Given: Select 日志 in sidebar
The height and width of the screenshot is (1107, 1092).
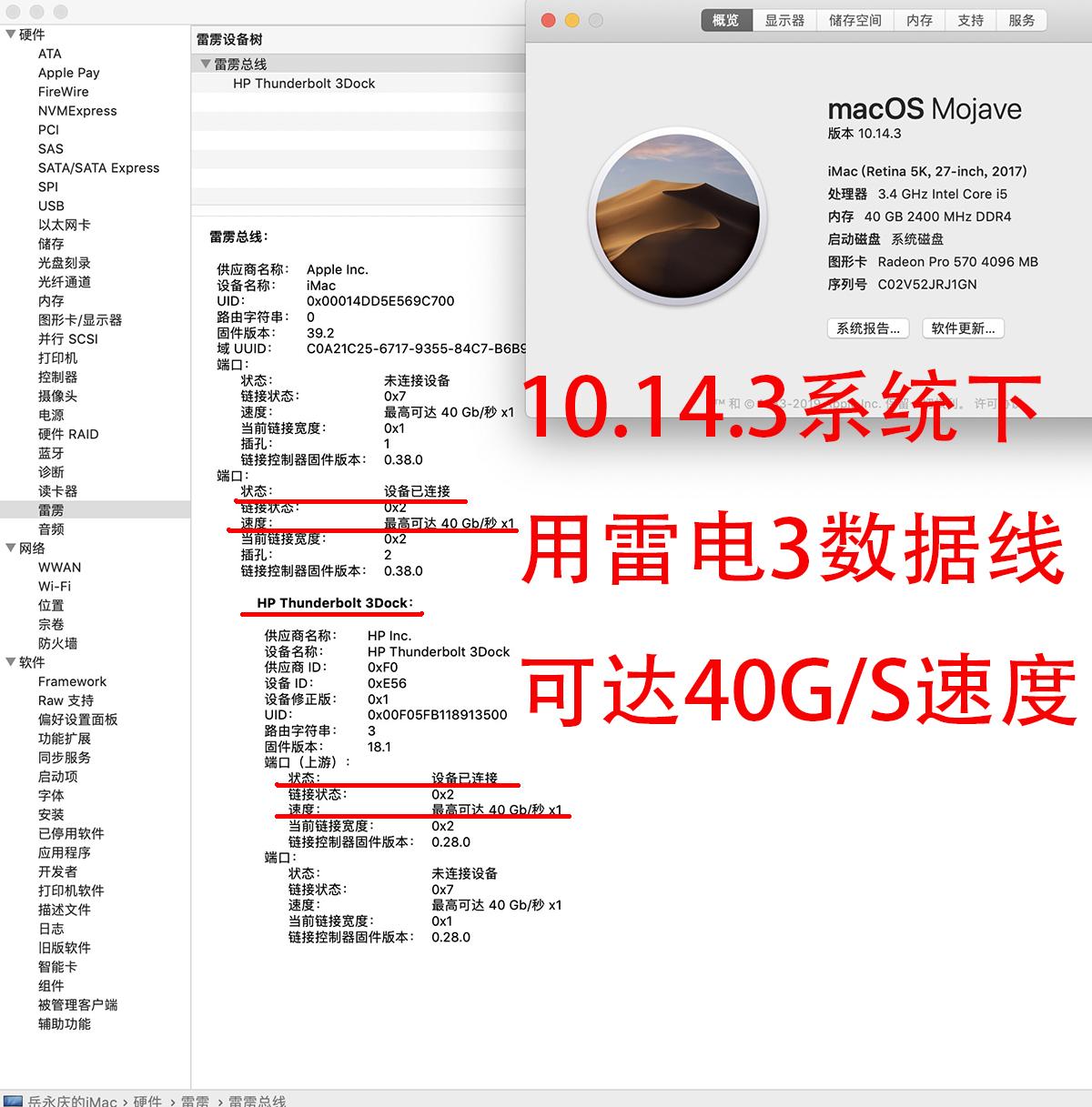Looking at the screenshot, I should (51, 929).
